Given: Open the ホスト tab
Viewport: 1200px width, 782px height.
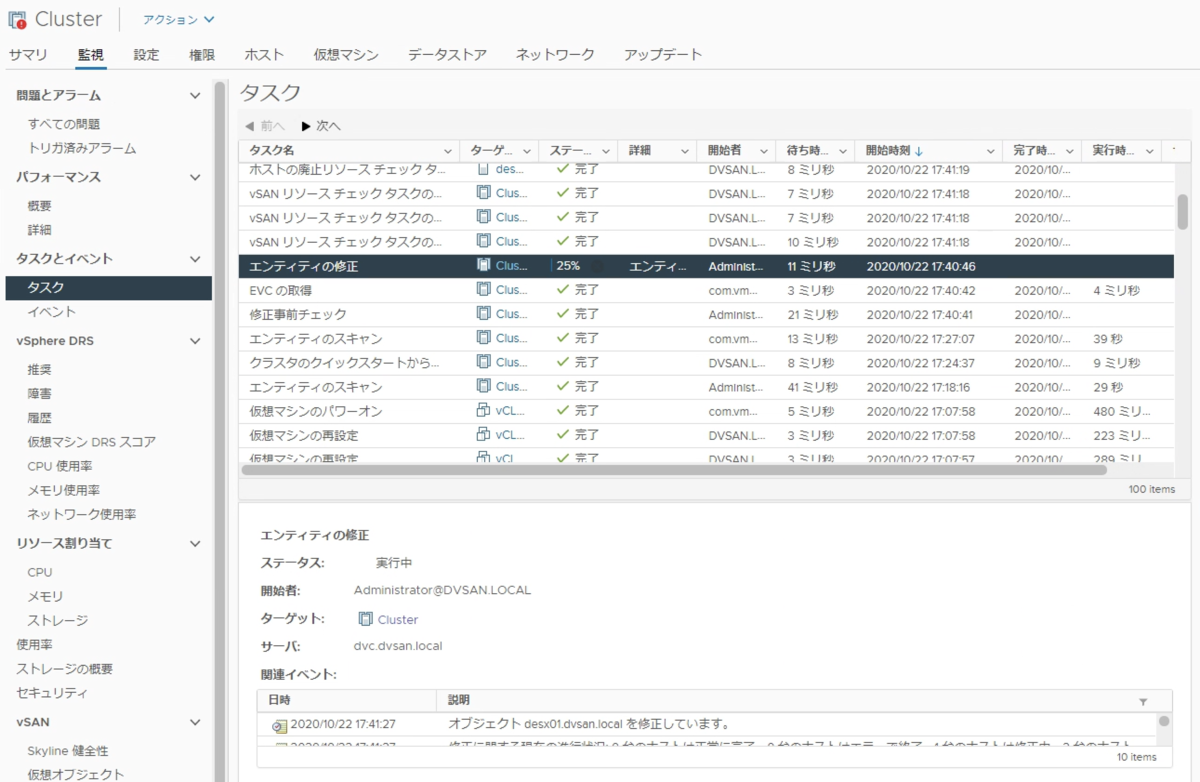Looking at the screenshot, I should [x=264, y=55].
